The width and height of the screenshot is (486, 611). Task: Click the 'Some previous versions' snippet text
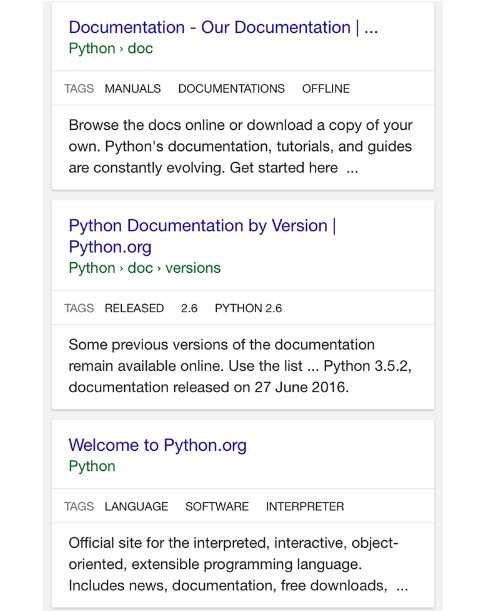pyautogui.click(x=240, y=366)
